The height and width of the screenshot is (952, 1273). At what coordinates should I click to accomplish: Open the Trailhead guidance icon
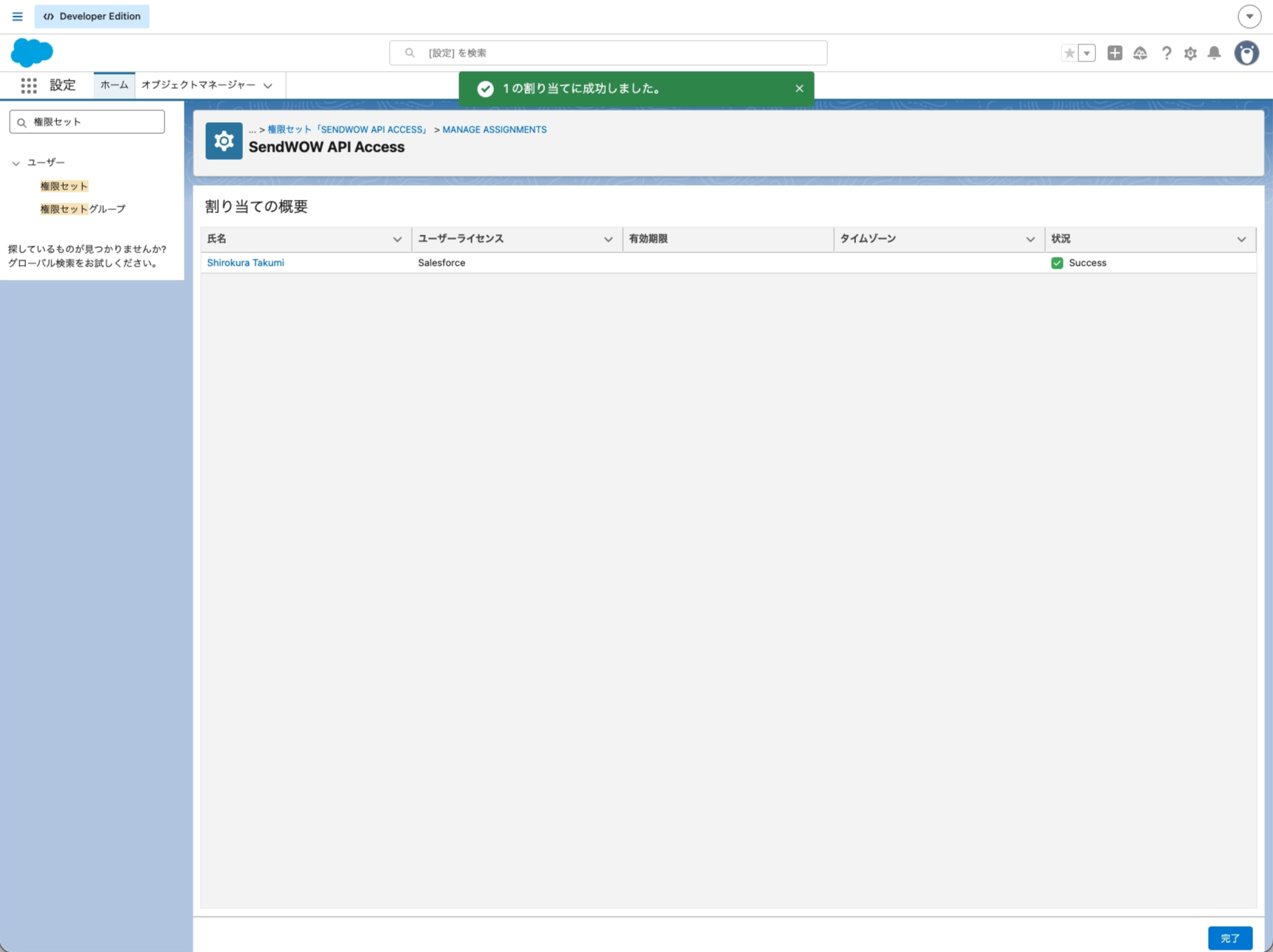(x=1140, y=53)
